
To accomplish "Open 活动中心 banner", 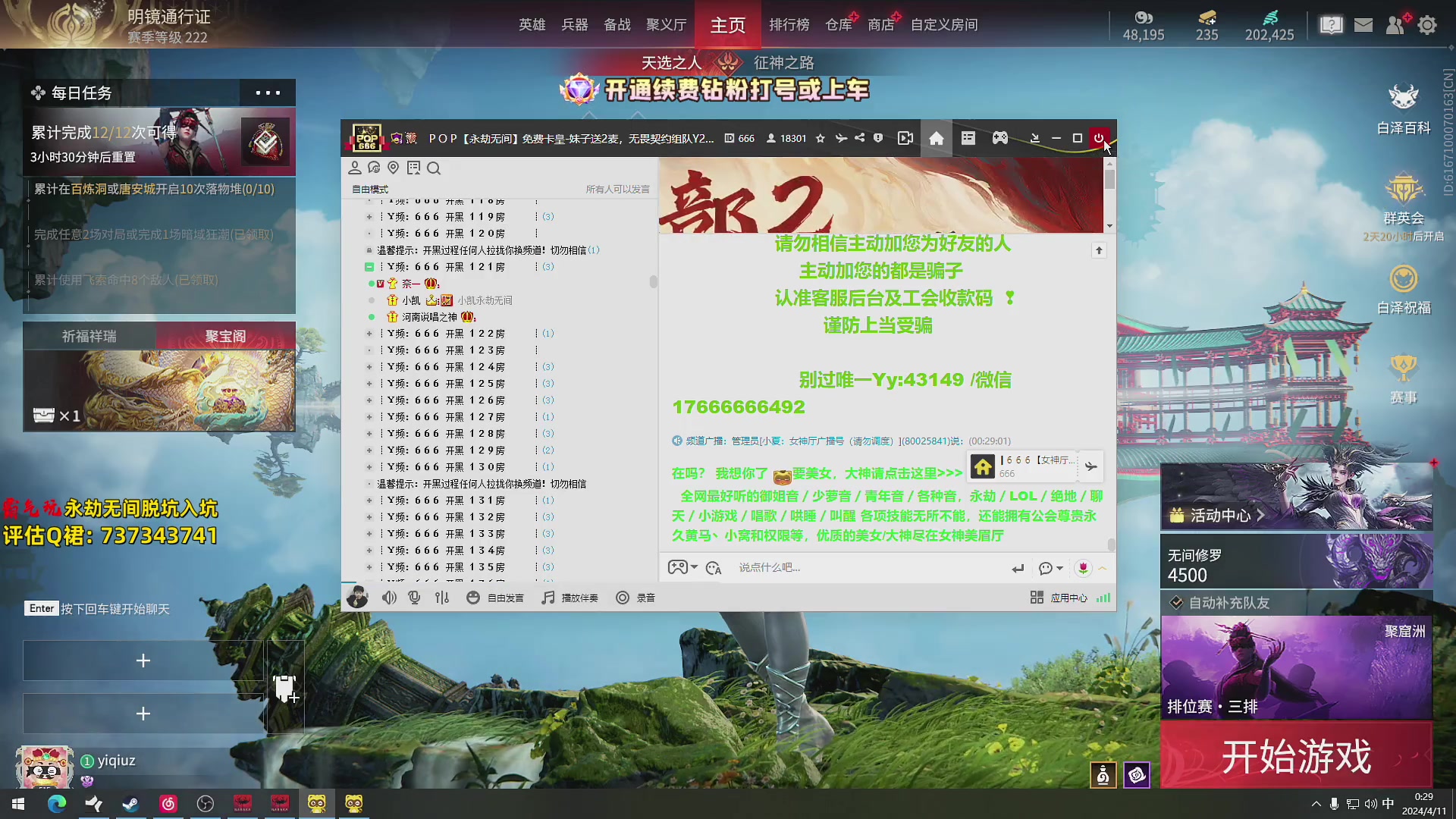I will (1297, 497).
